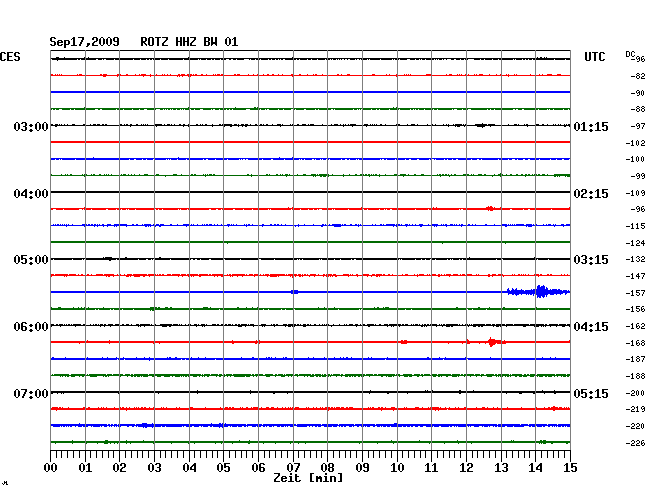The image size is (650, 494).
Task: Click the UTC column header
Action: (594, 57)
